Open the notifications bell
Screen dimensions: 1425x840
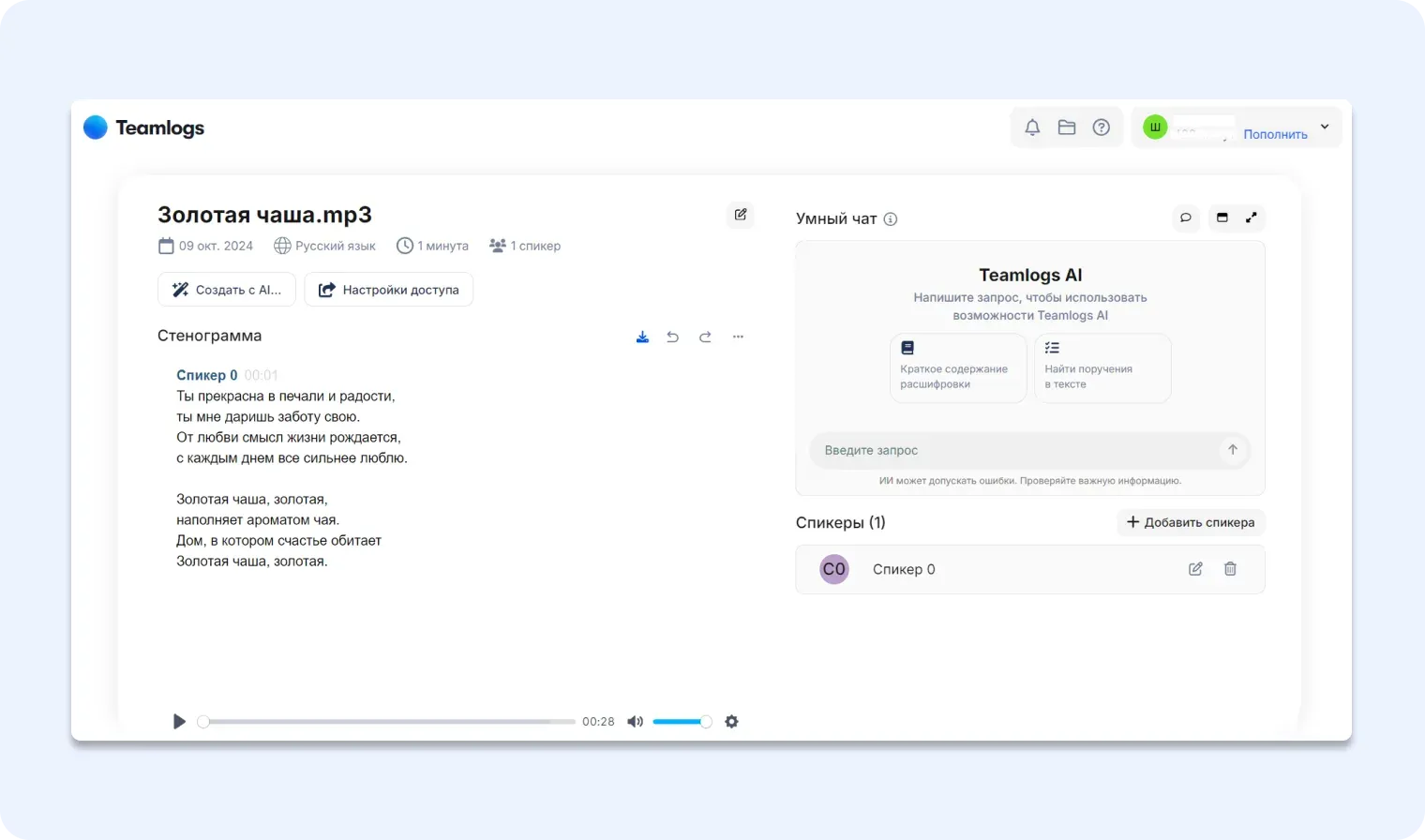pos(1032,127)
